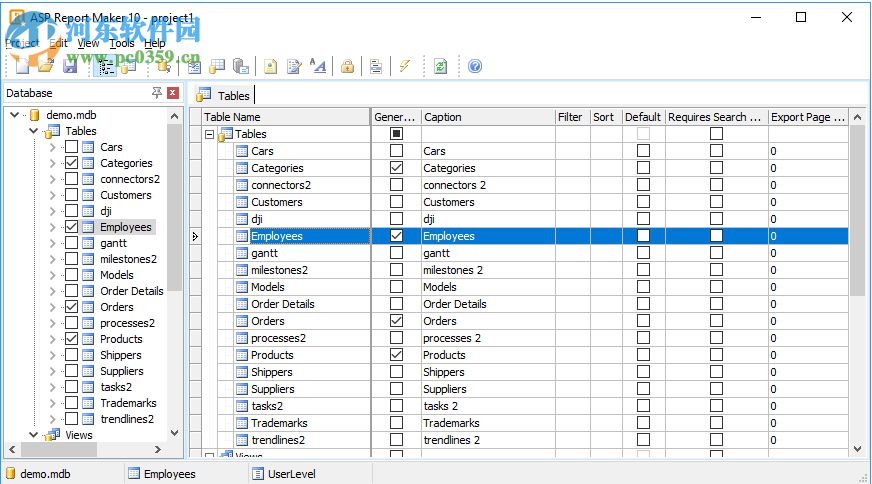The width and height of the screenshot is (872, 484).
Task: Click the lightning generate icon
Action: [405, 66]
